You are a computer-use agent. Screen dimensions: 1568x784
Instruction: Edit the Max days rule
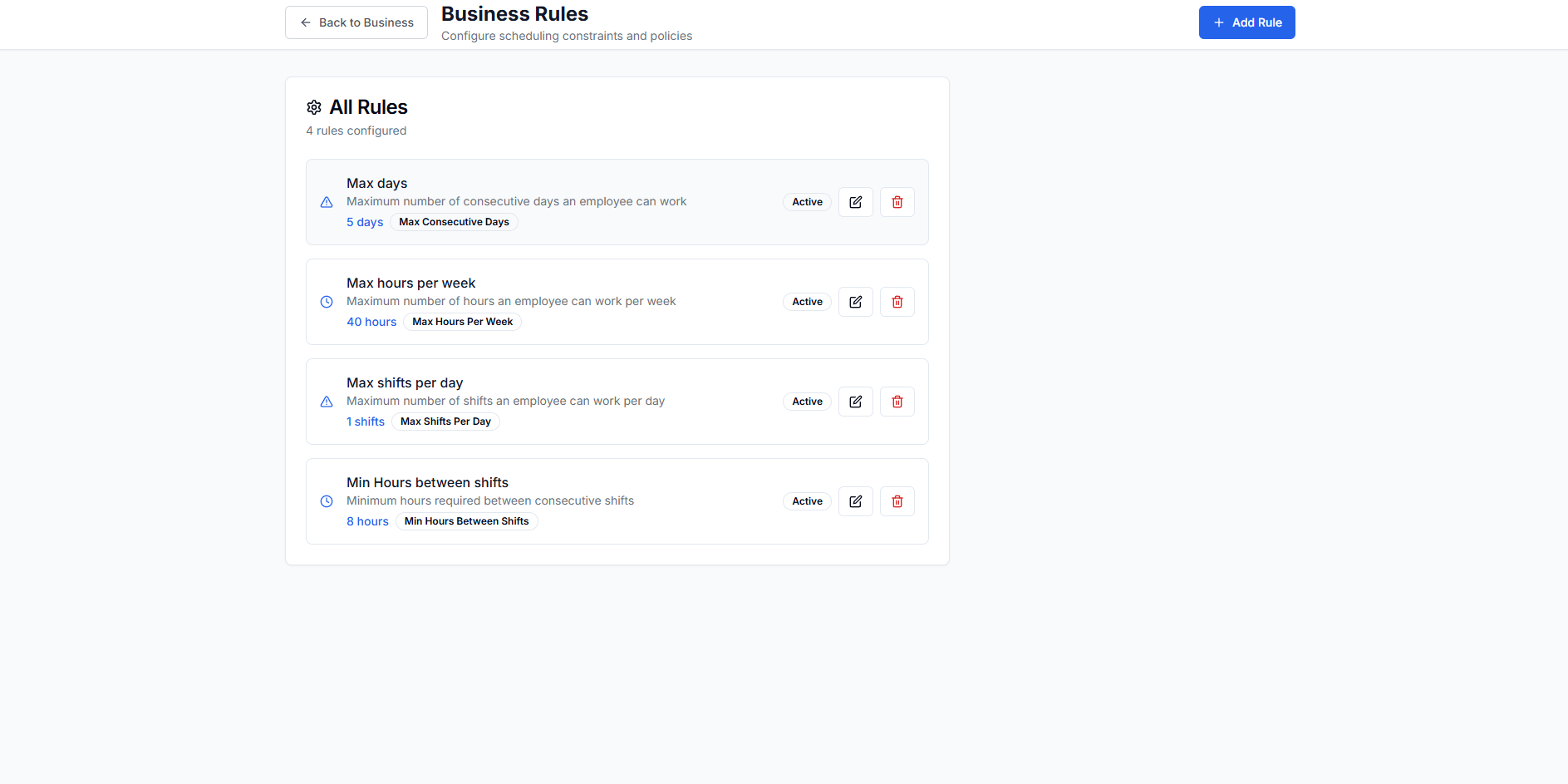click(x=855, y=202)
